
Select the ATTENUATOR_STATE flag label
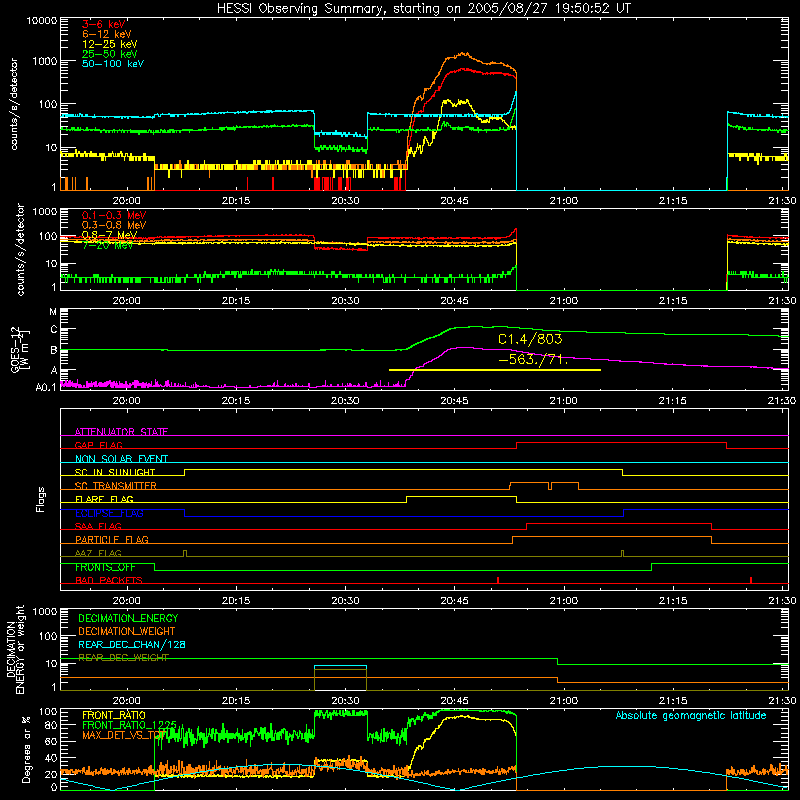tap(121, 432)
